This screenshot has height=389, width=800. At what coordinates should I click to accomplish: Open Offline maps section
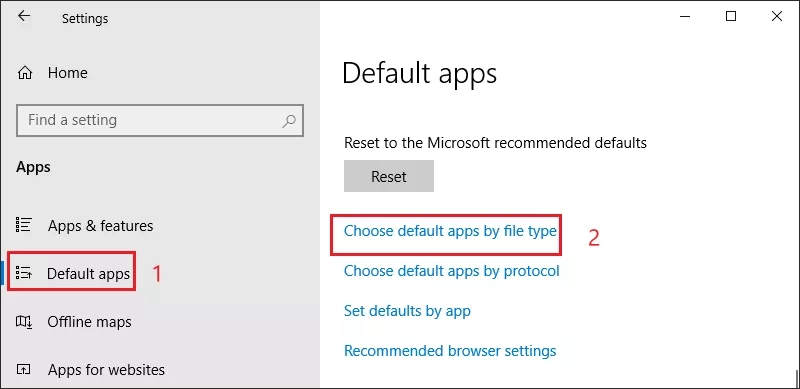pos(89,322)
